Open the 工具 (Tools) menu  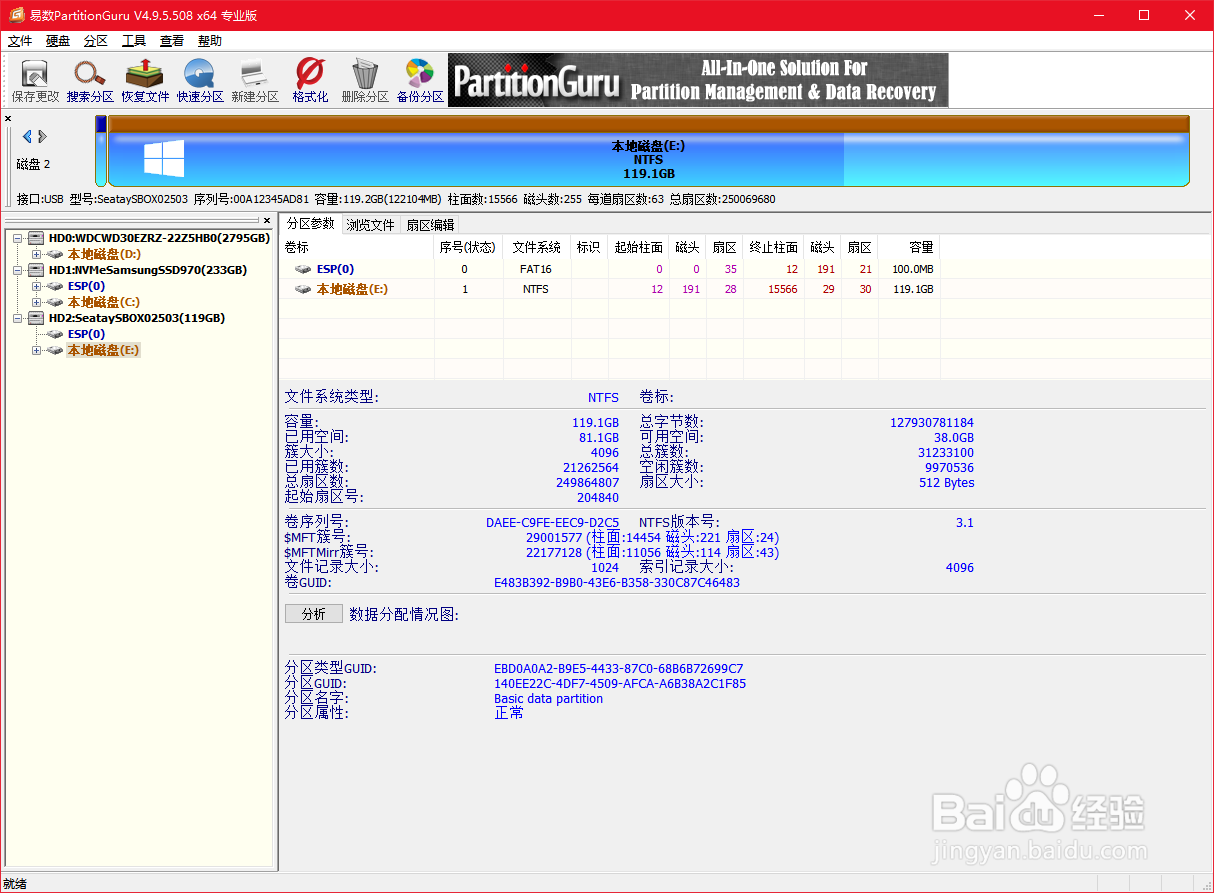[134, 41]
